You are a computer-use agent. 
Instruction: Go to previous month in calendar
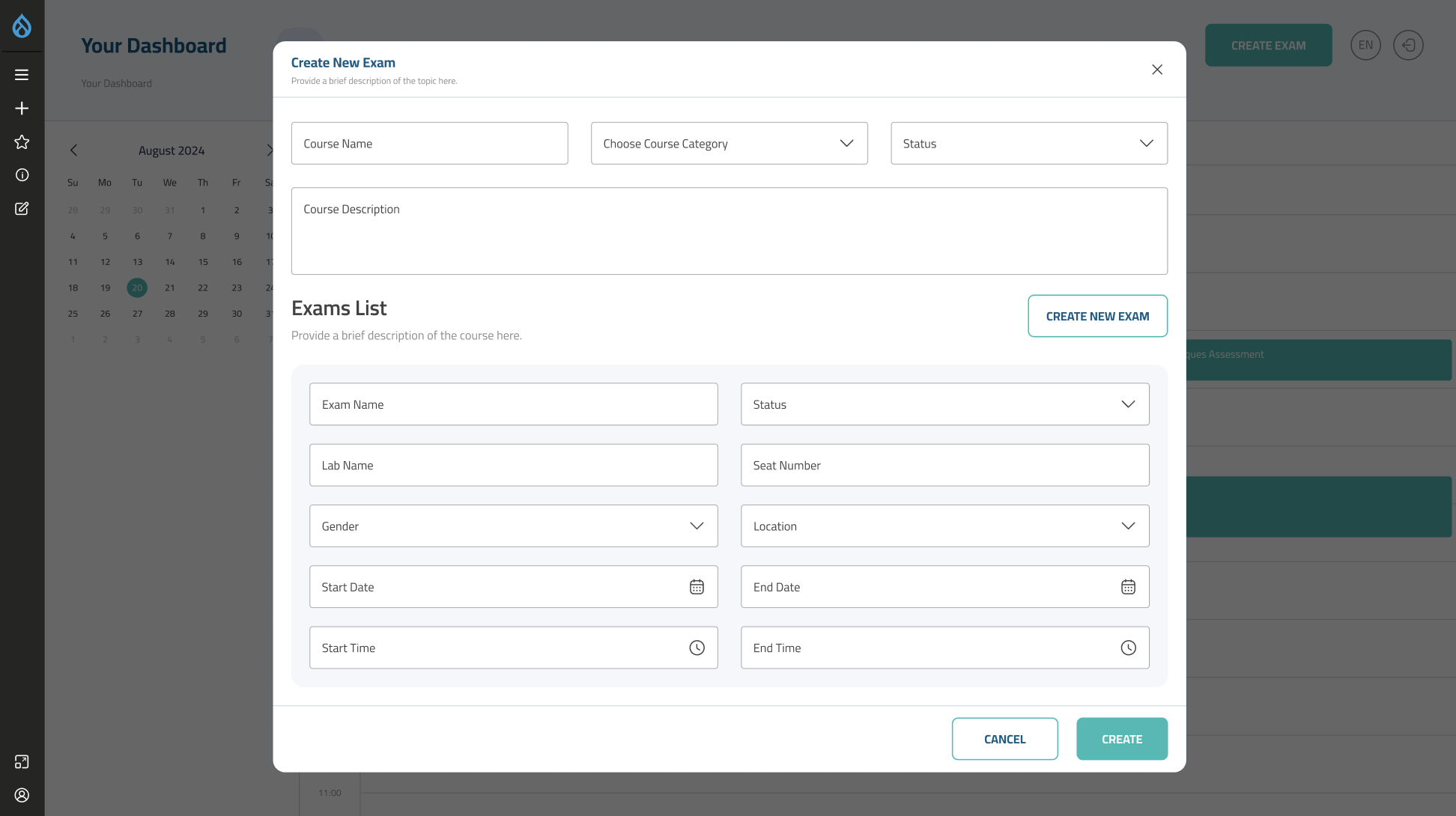tap(73, 150)
